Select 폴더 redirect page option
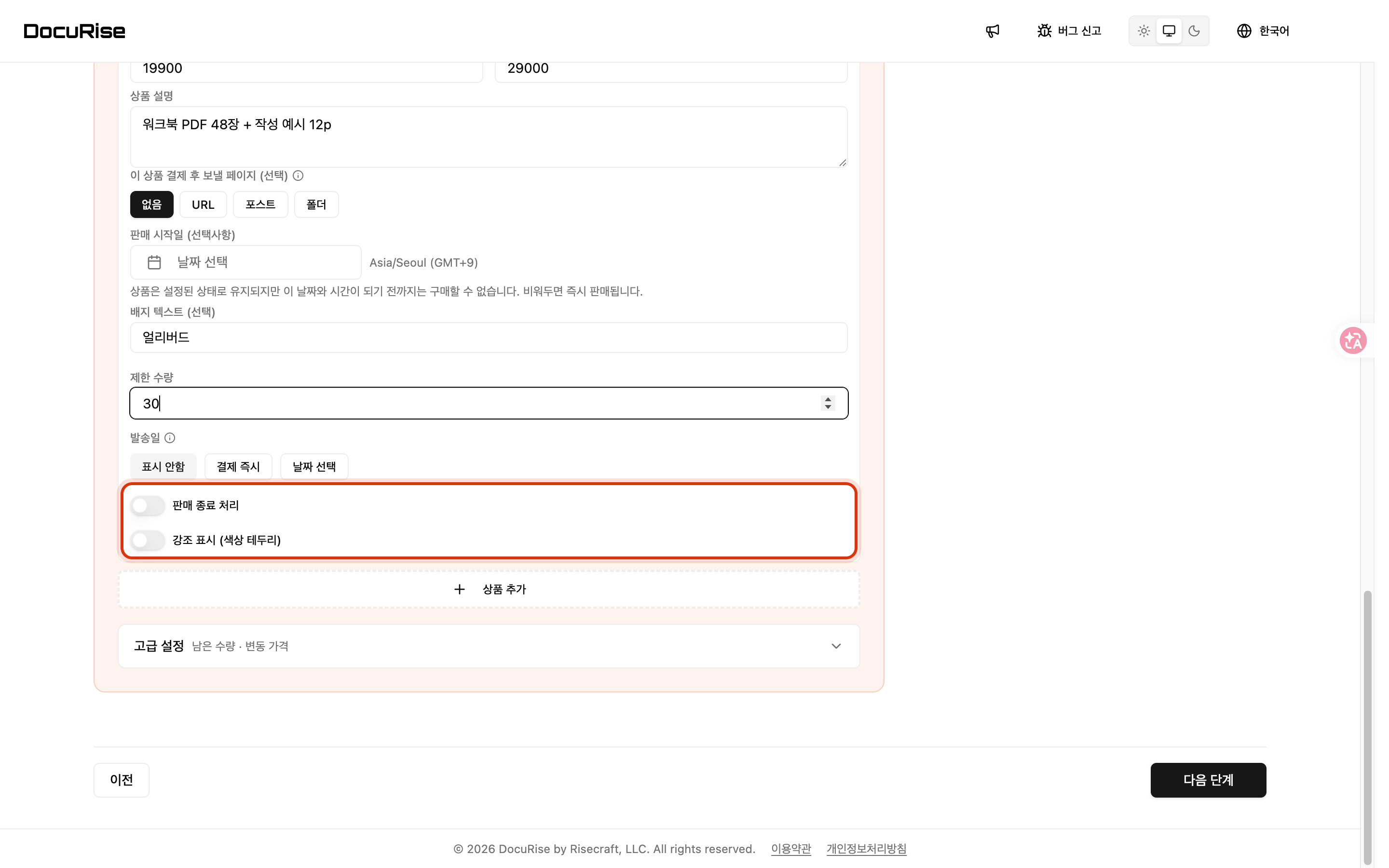 pos(316,205)
